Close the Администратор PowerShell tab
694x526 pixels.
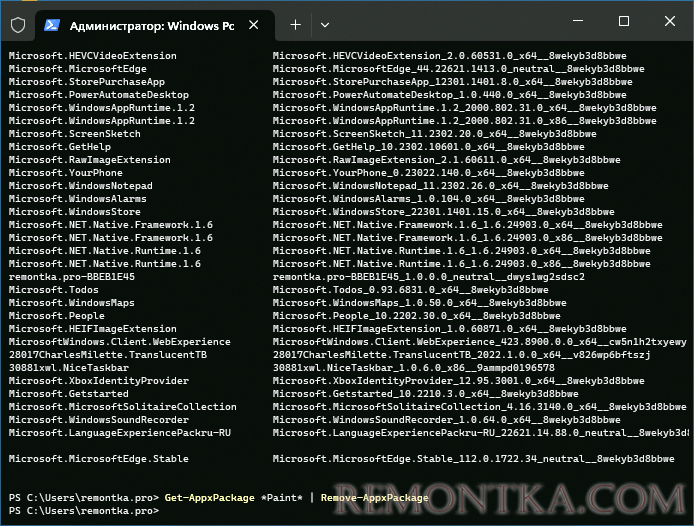pos(254,25)
